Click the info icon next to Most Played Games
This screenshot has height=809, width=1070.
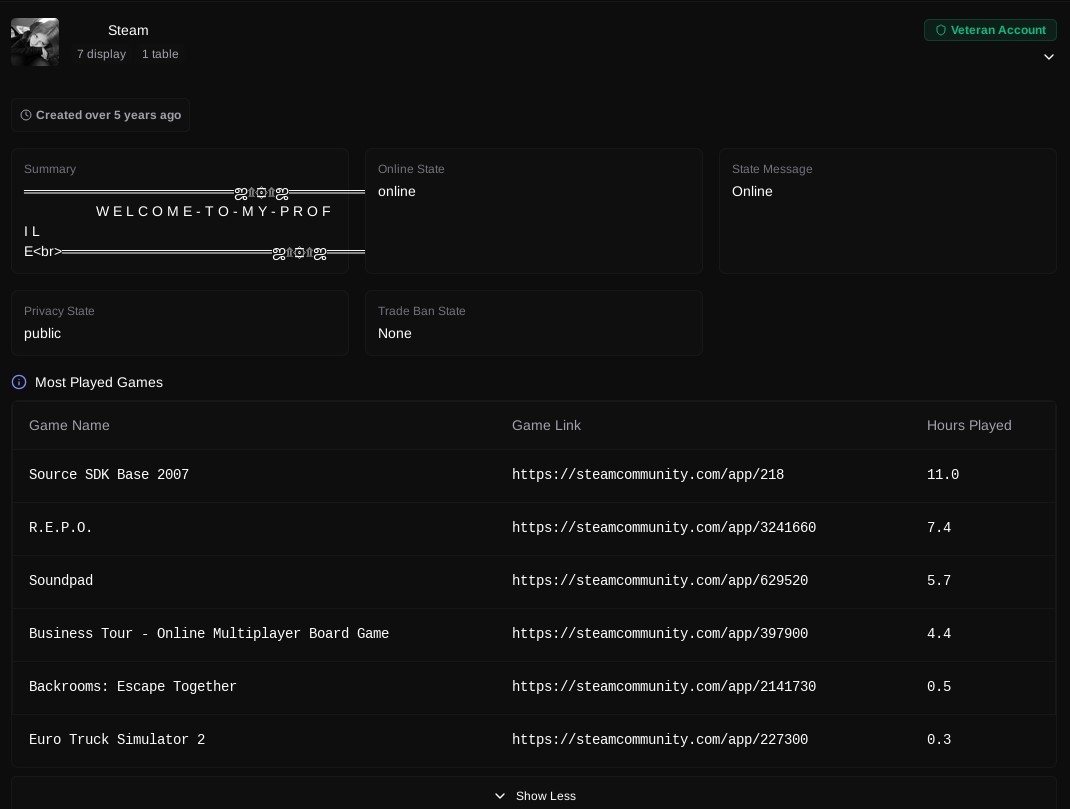[19, 382]
